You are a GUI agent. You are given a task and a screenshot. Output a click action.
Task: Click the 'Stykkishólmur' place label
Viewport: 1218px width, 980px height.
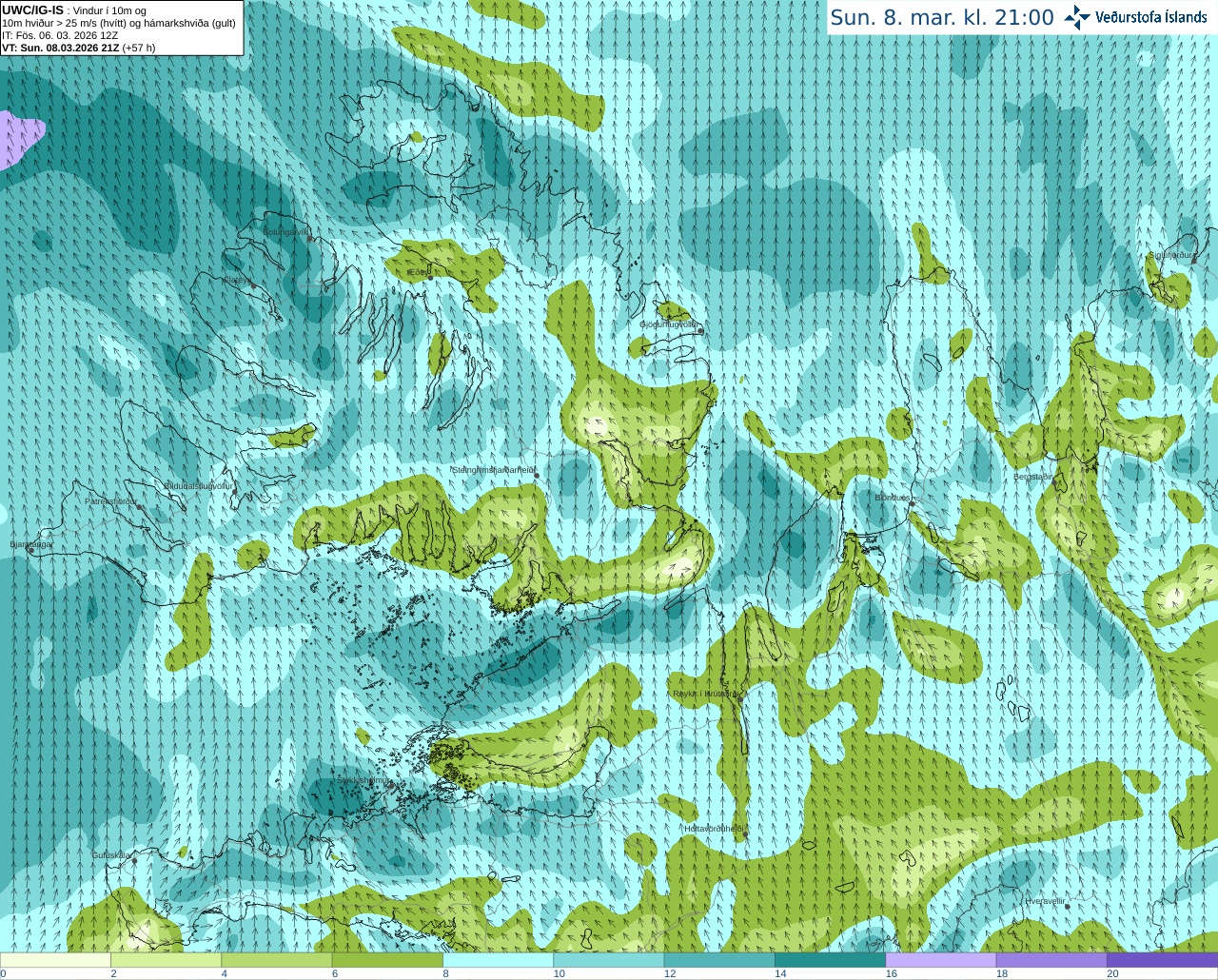coord(364,780)
